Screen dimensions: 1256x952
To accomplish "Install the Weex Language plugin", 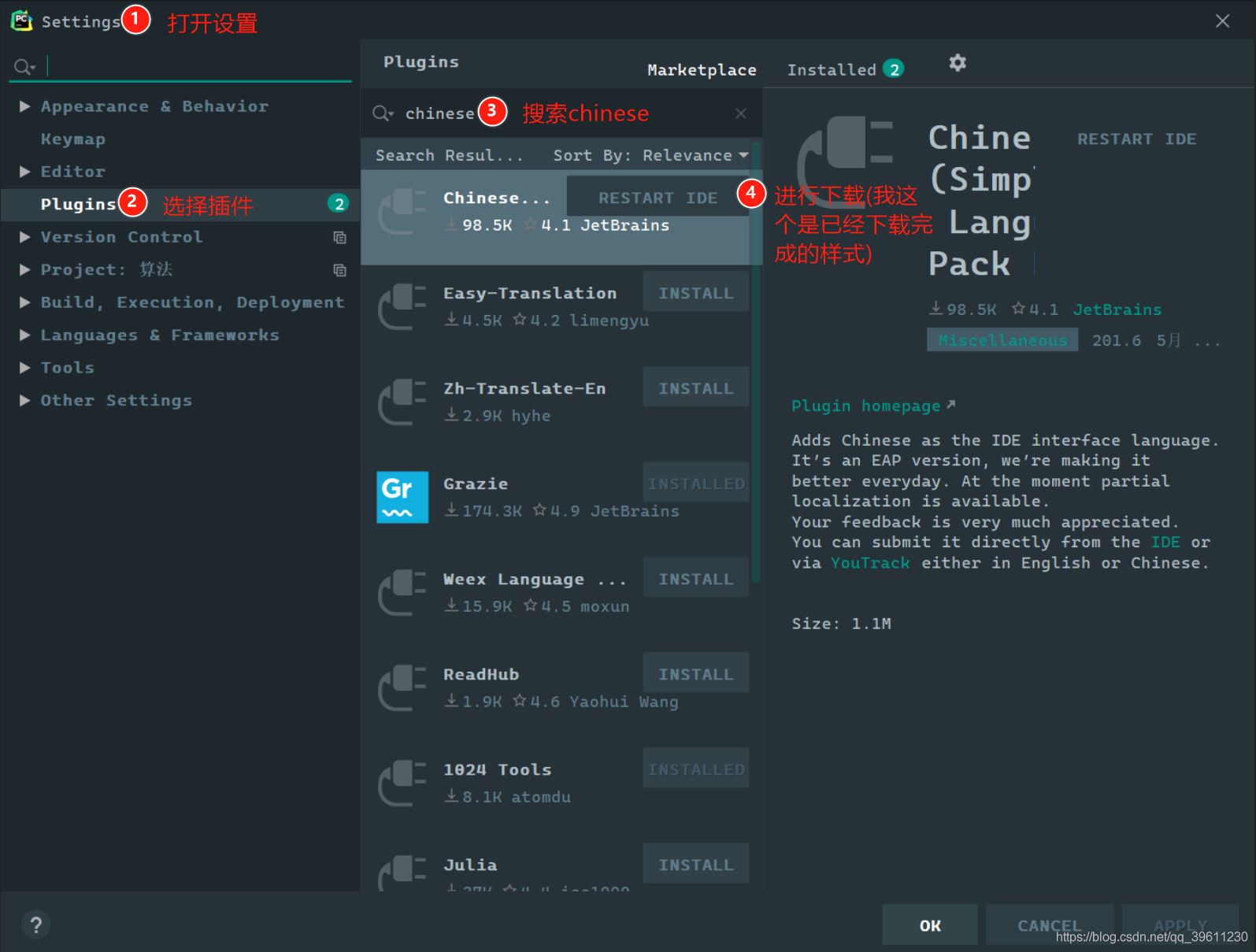I will 695,579.
